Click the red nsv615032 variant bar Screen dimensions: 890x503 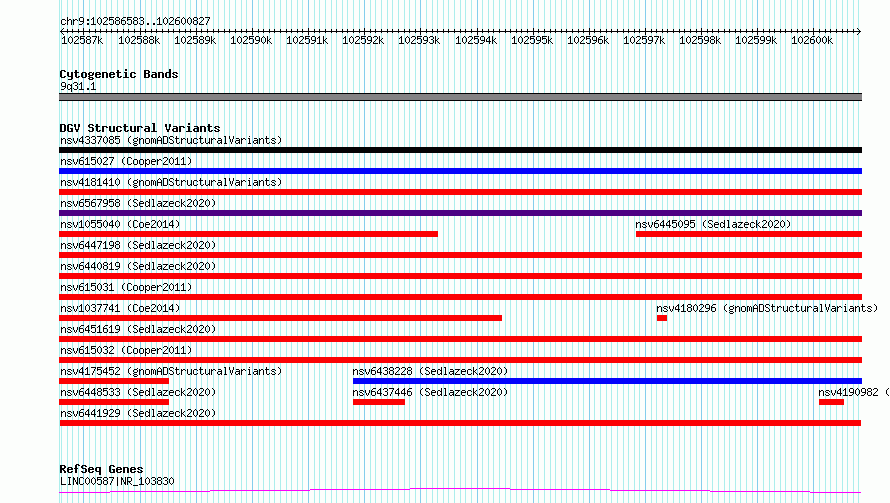click(460, 360)
